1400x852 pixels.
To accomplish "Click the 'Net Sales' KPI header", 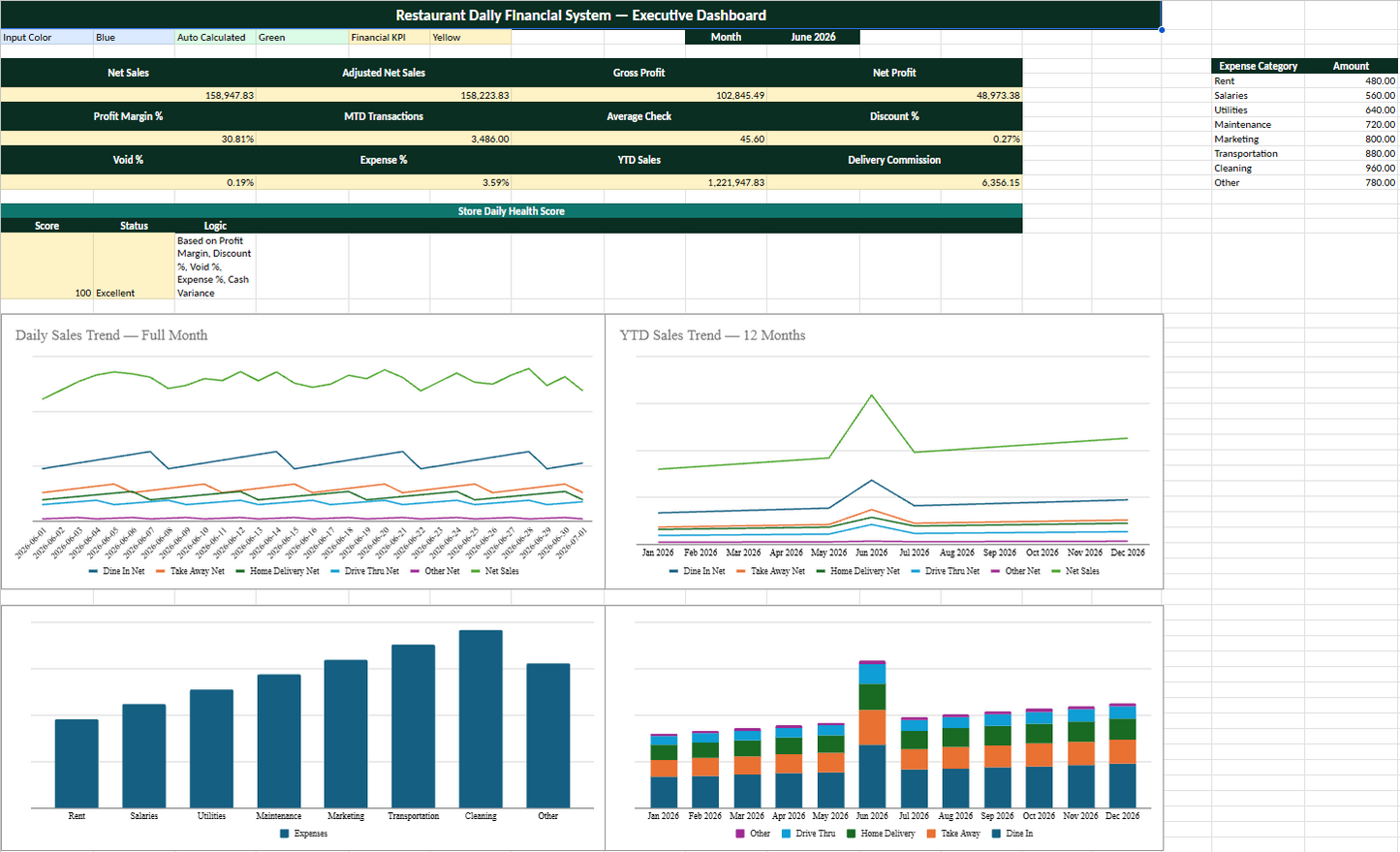I will click(128, 73).
